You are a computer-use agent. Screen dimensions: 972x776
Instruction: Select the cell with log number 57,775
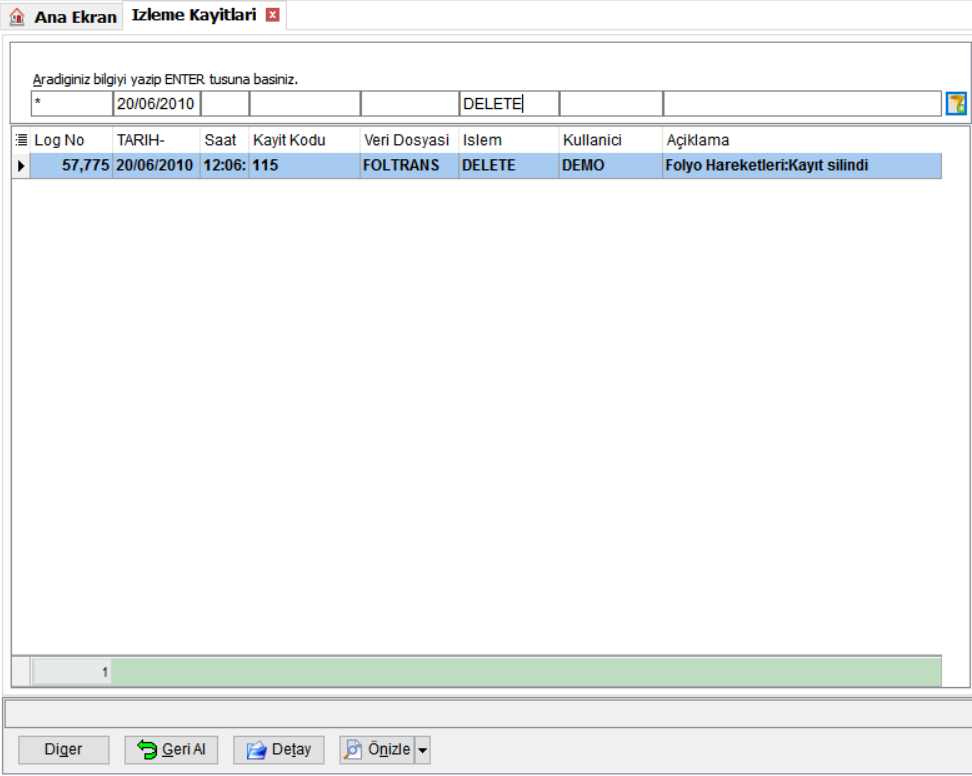click(x=72, y=165)
